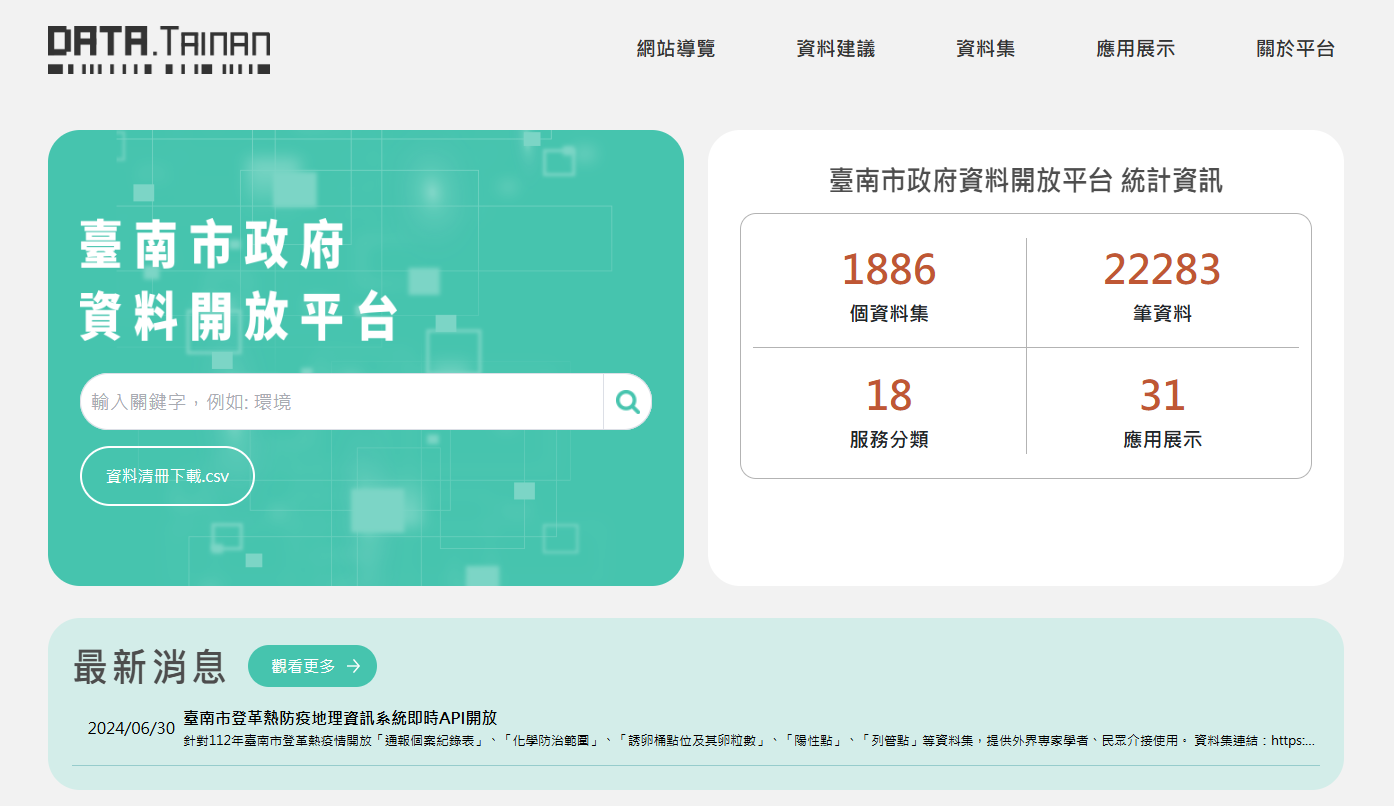Click the 統計資訊 panel title
The width and height of the screenshot is (1394, 806).
[1025, 181]
